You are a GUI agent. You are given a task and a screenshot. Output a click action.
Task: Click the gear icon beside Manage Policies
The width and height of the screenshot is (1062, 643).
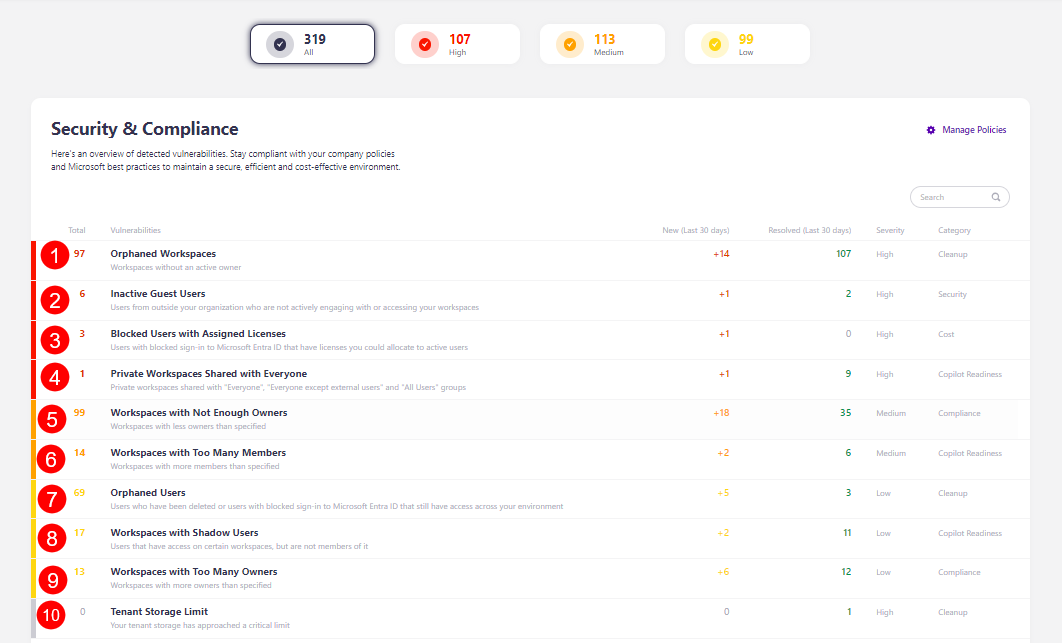(x=931, y=130)
